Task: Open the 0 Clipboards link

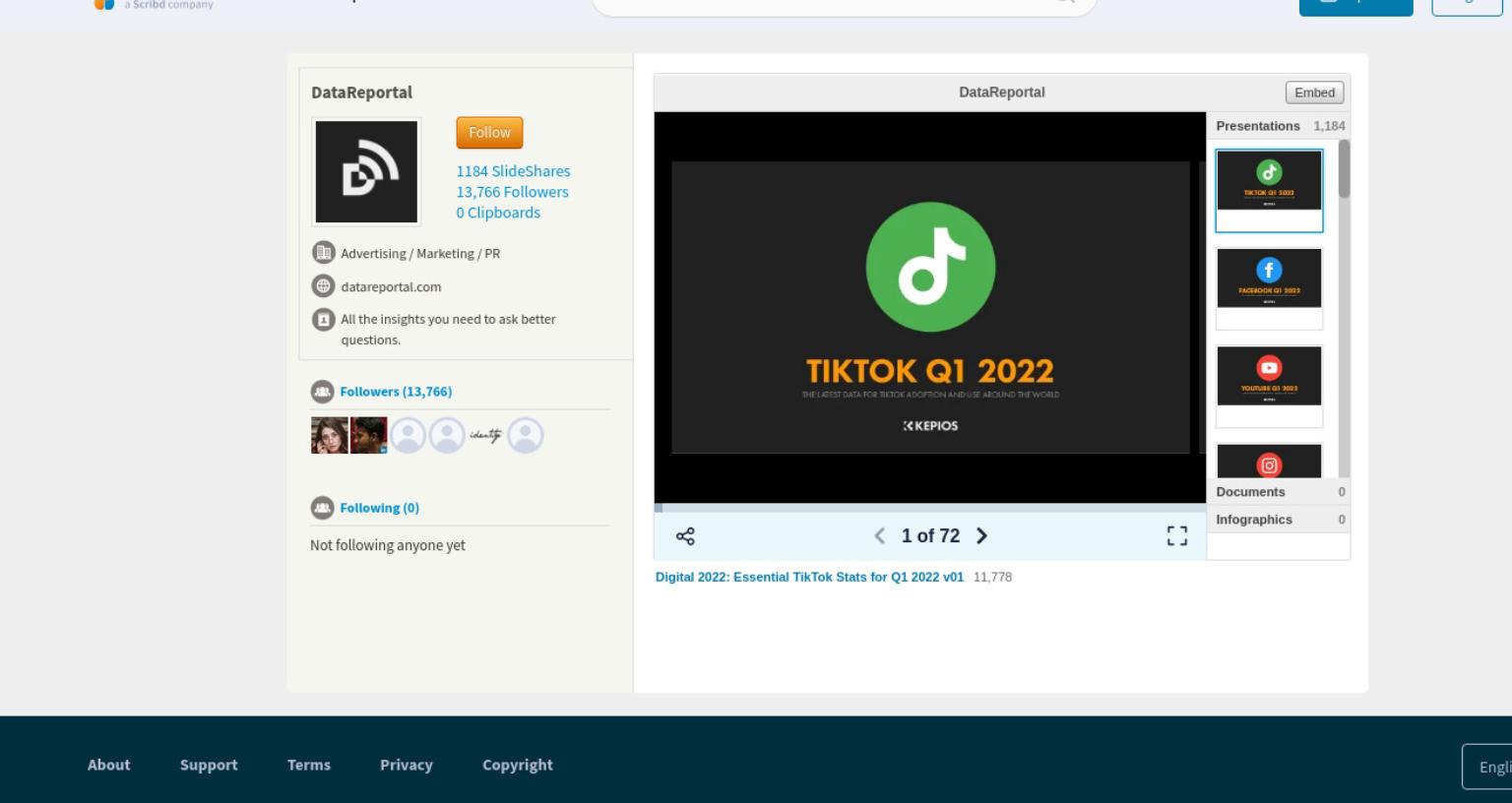Action: click(x=498, y=213)
